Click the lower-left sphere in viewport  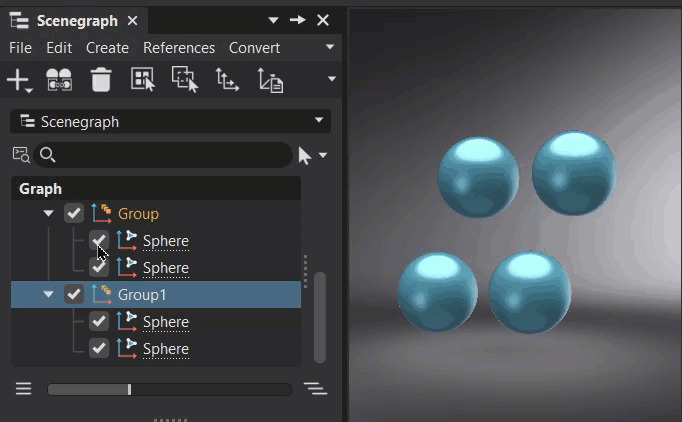pos(438,292)
